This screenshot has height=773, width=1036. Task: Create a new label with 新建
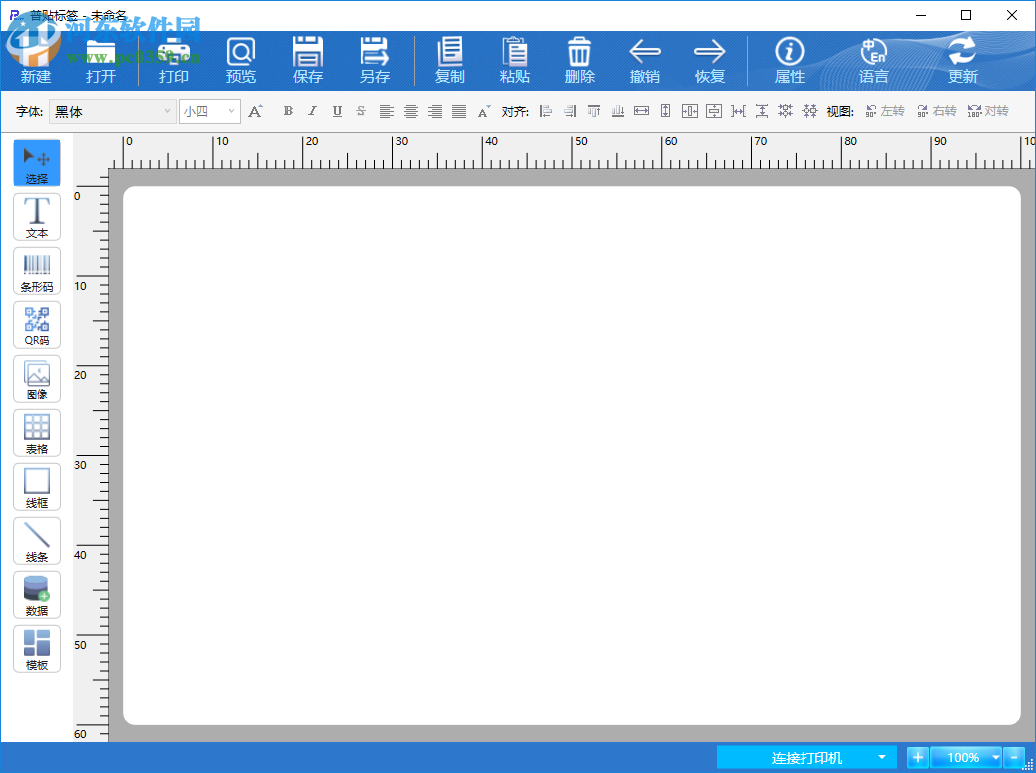click(x=36, y=61)
